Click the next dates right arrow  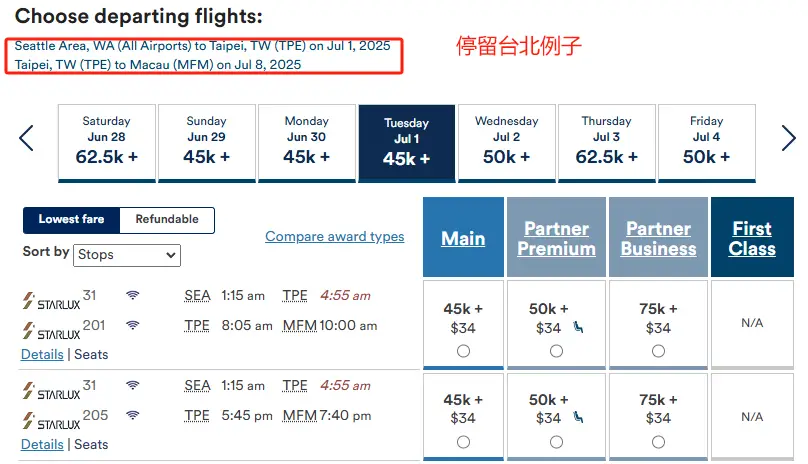click(788, 138)
